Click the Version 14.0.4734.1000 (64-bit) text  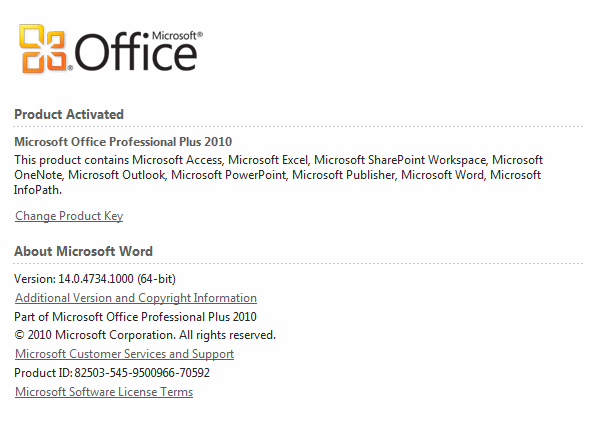click(95, 279)
